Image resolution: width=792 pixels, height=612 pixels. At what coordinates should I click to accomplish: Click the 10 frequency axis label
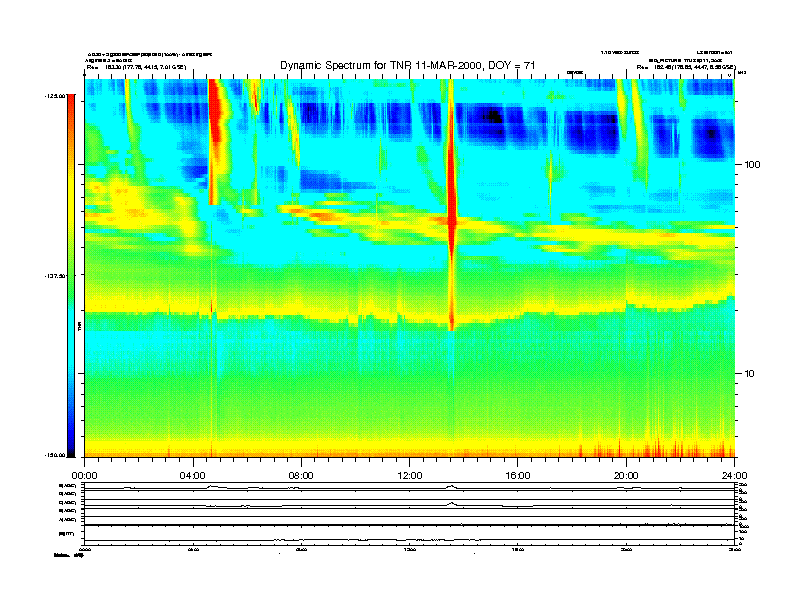pyautogui.click(x=750, y=374)
